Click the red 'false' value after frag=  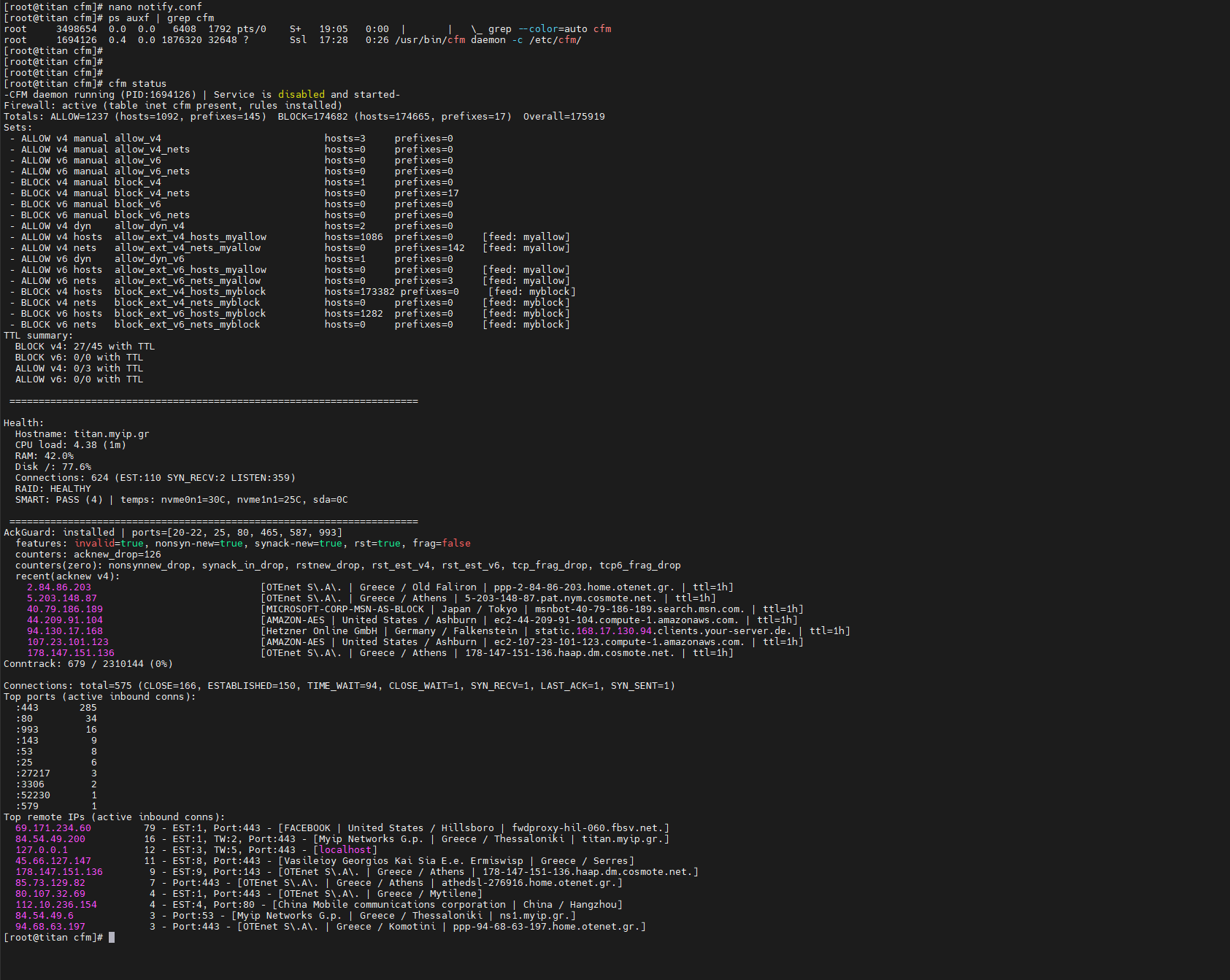[456, 544]
